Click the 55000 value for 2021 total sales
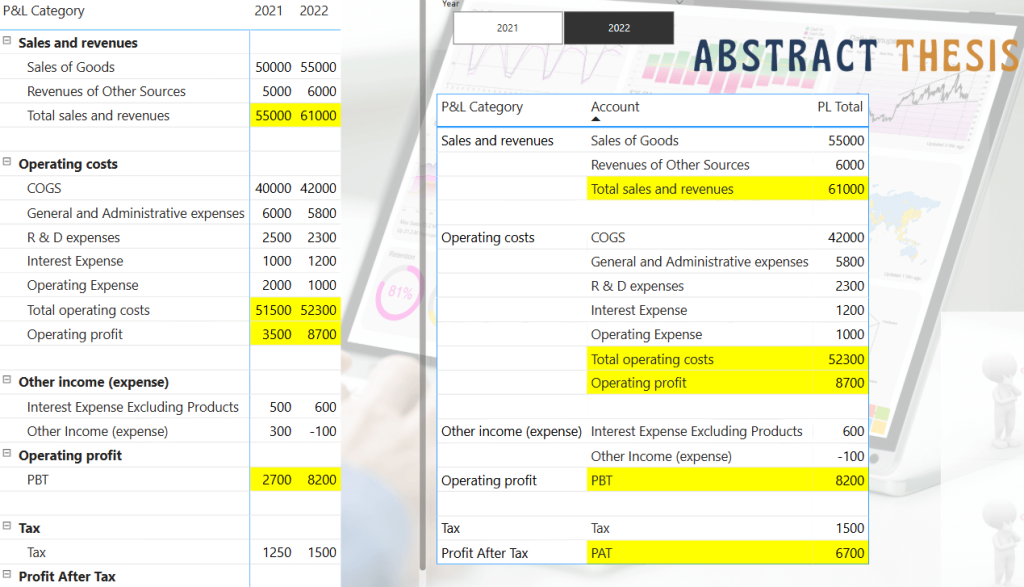Screen dimensions: 1024x587 273,116
